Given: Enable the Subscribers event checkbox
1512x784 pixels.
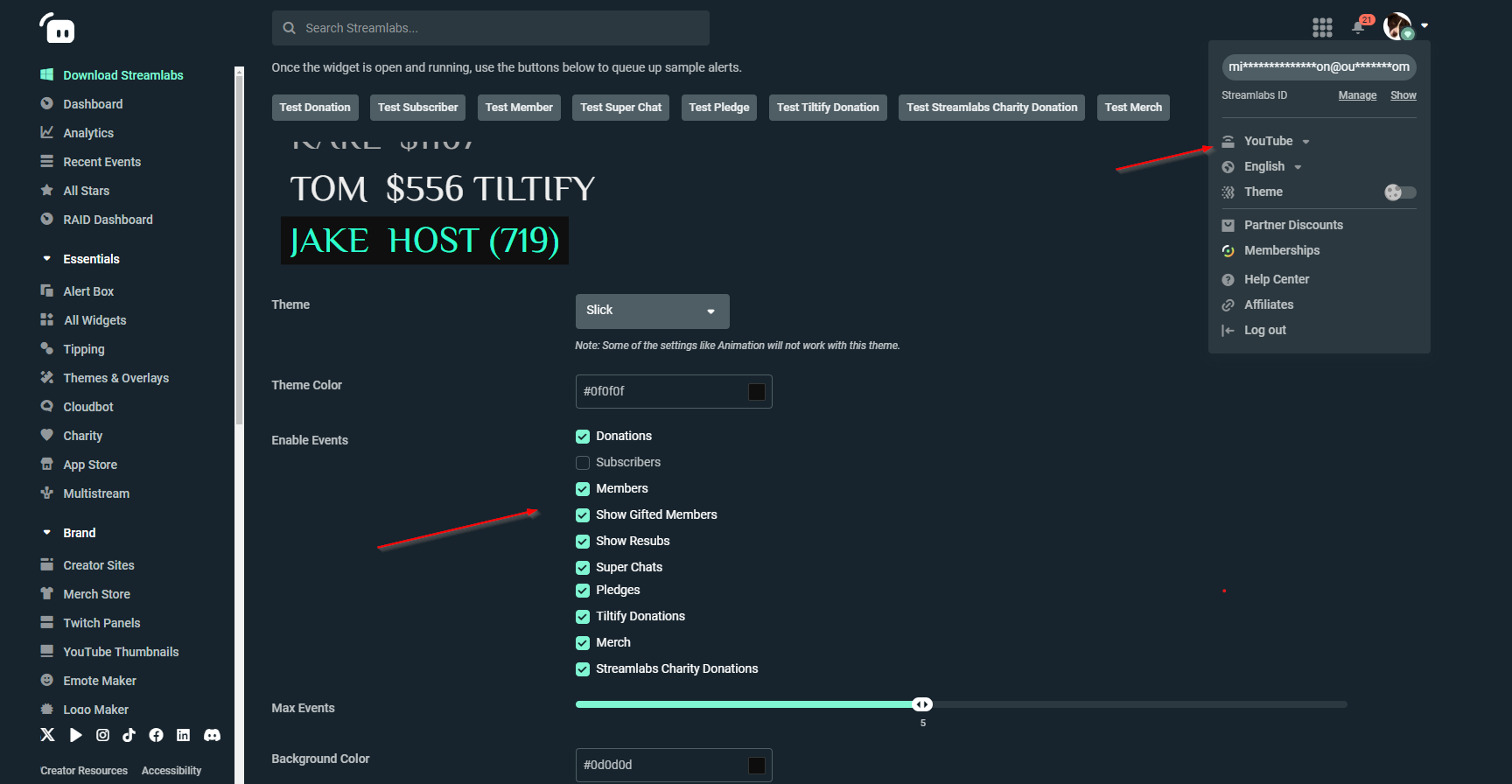Looking at the screenshot, I should coord(583,463).
